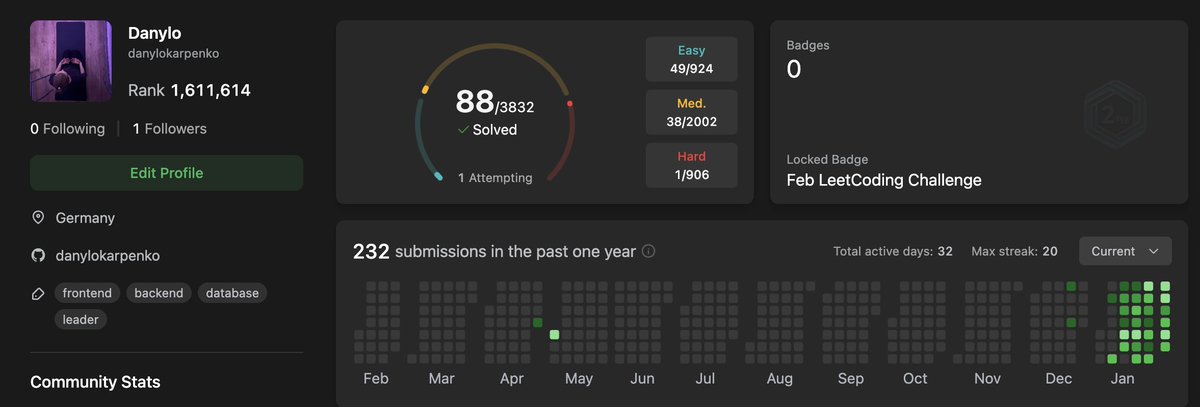The image size is (1200, 407).
Task: Open Danylo's profile avatar image
Action: (x=71, y=61)
